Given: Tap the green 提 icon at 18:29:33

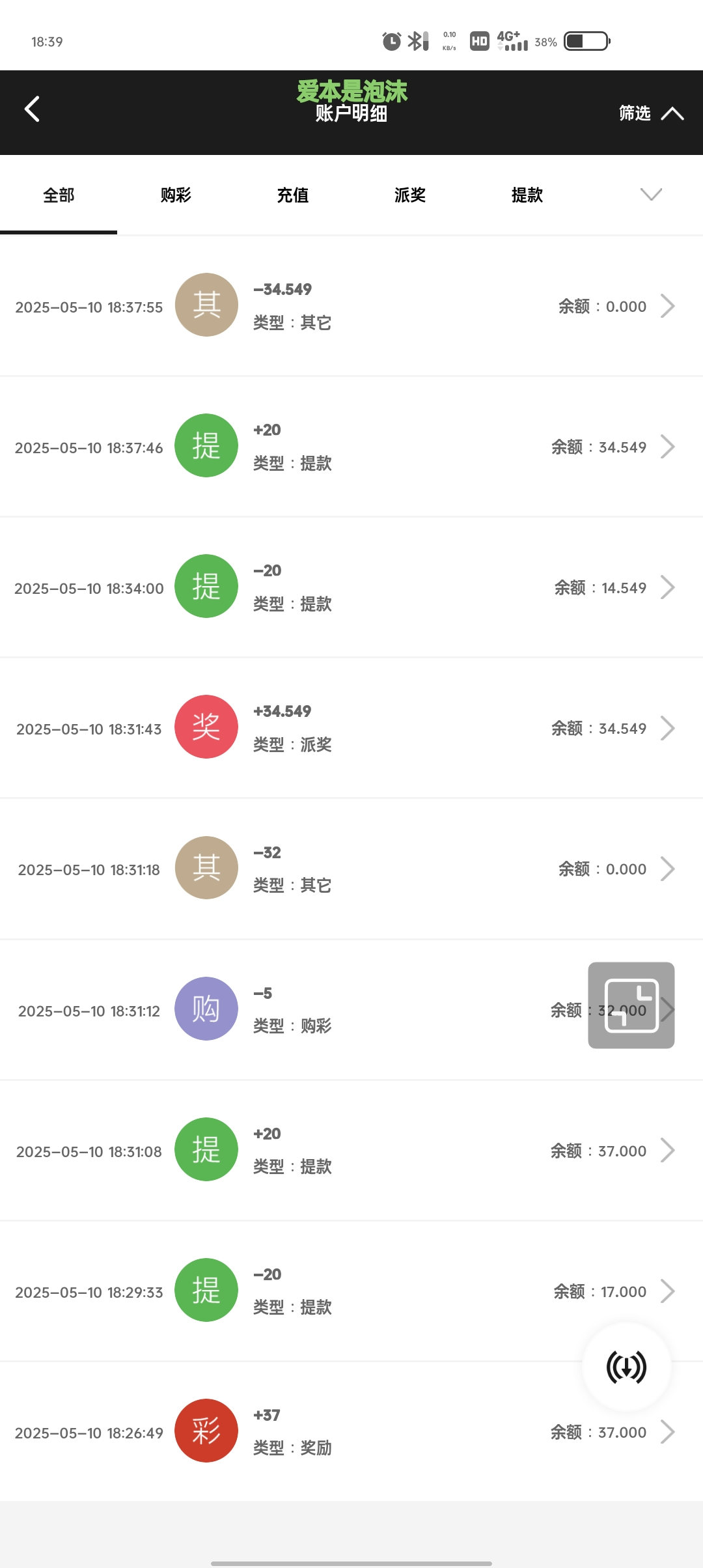Looking at the screenshot, I should coord(206,1290).
